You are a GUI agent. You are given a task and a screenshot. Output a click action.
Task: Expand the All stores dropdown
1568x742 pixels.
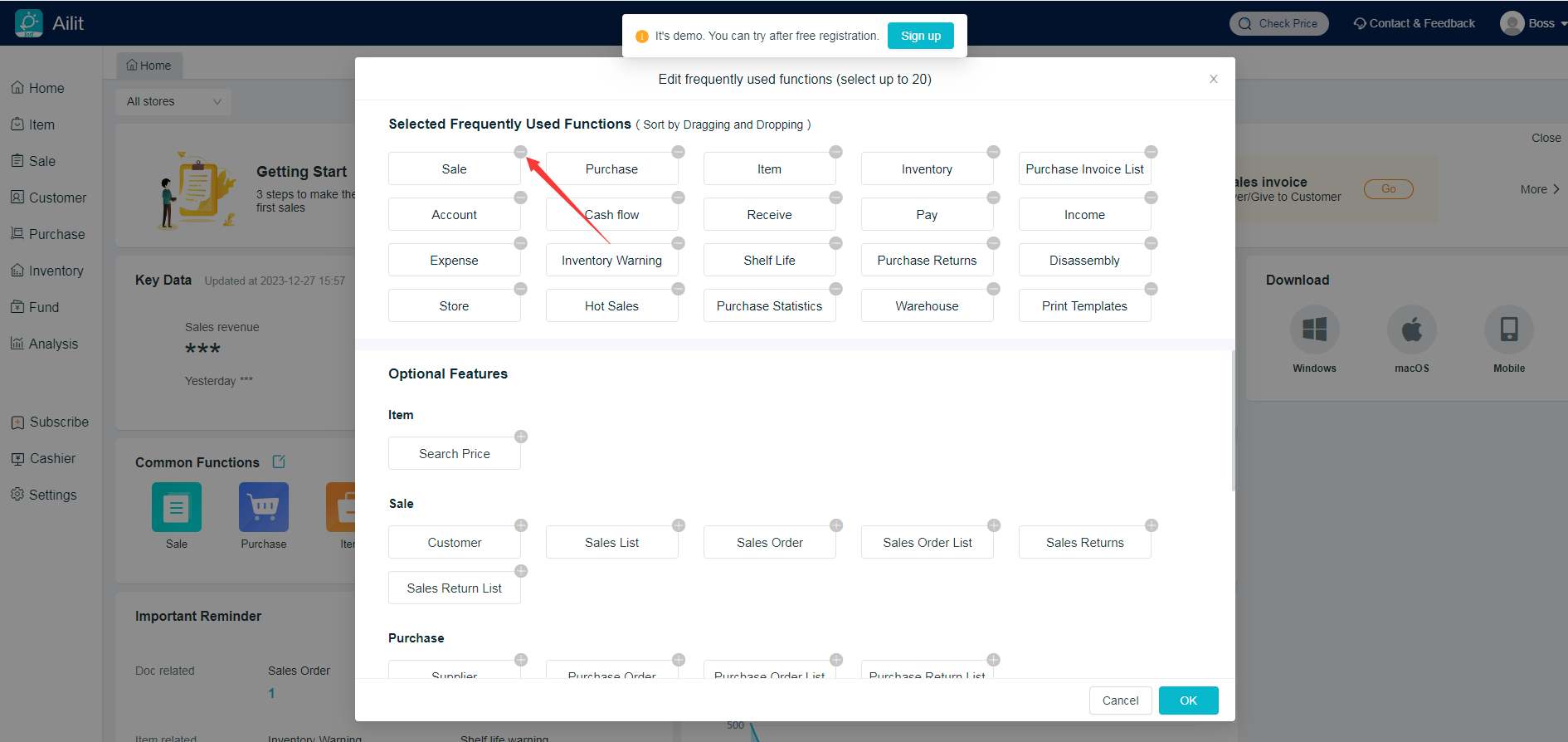click(173, 101)
